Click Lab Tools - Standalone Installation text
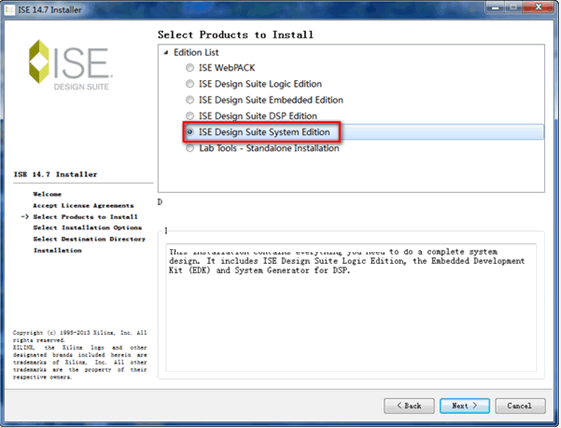This screenshot has height=428, width=561. [269, 148]
